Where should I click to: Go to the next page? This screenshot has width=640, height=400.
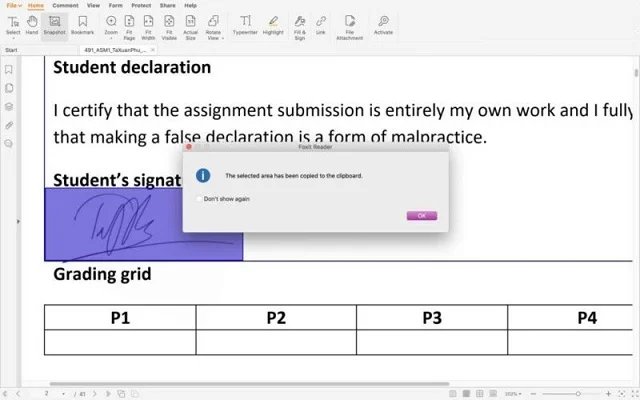pyautogui.click(x=94, y=394)
